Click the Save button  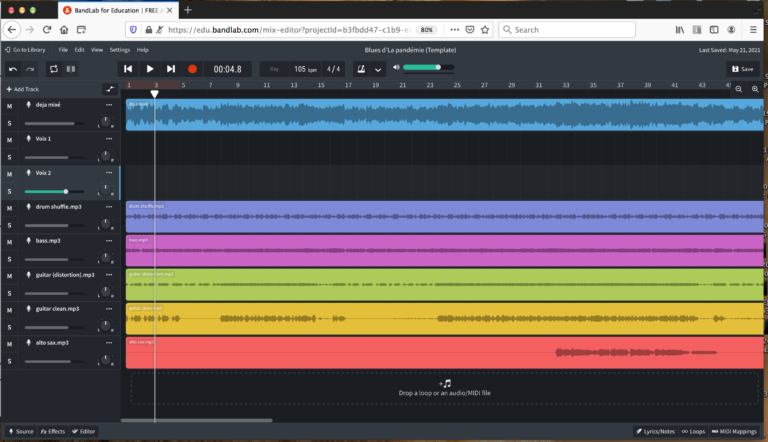point(743,69)
